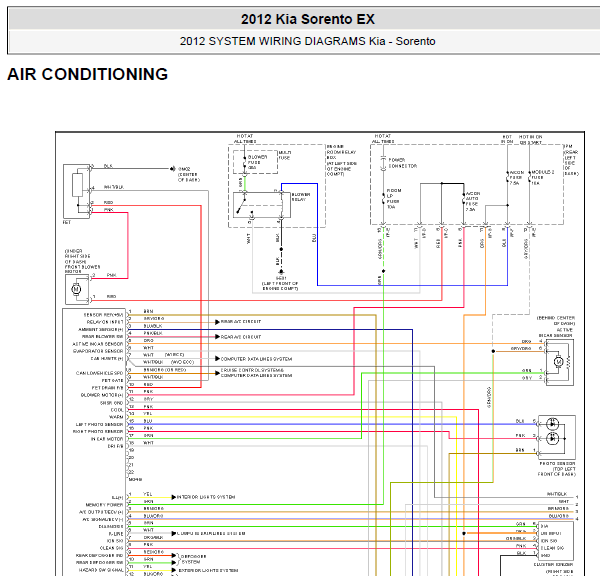Click the "GE01 (LEFT FRONT OF ENGINE COMPT)" ground label
The image size is (600, 576).
[x=280, y=283]
